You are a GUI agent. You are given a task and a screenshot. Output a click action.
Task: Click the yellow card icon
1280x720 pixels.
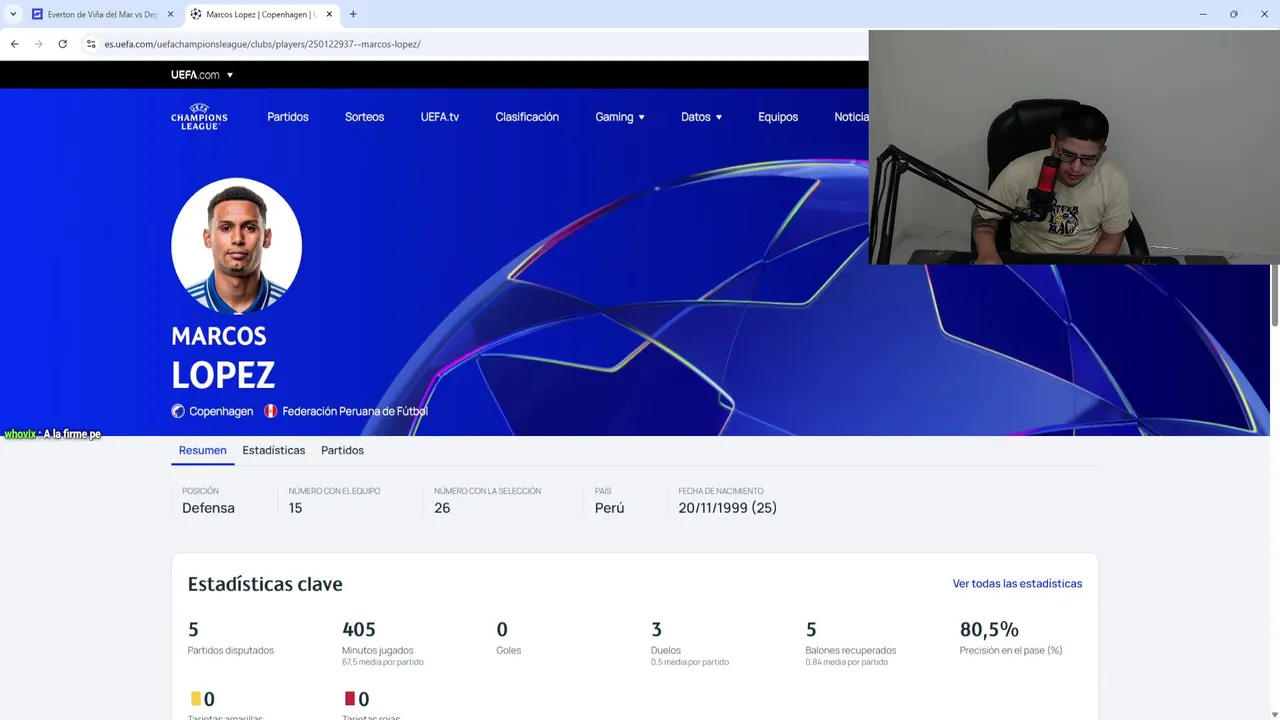pos(196,699)
